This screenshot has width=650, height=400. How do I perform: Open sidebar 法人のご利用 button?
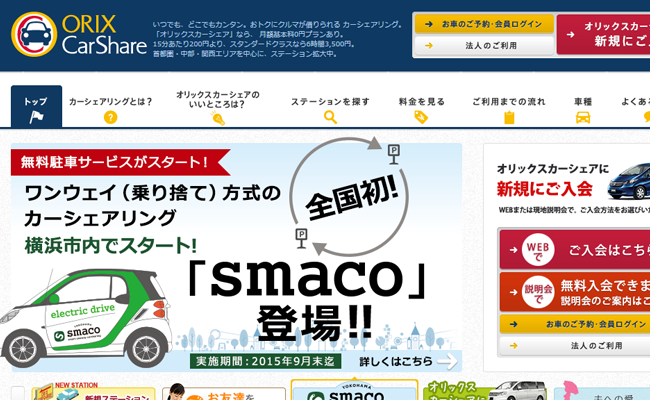tap(575, 346)
